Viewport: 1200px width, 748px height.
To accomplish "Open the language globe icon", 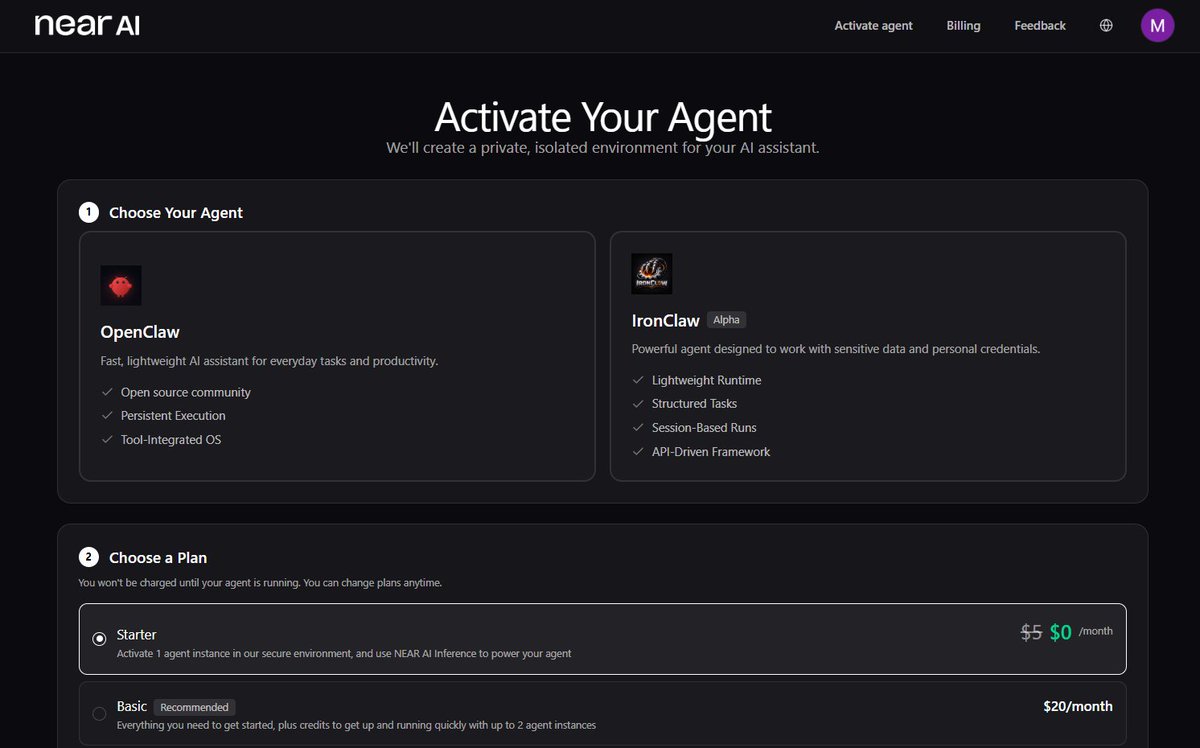I will (x=1106, y=26).
